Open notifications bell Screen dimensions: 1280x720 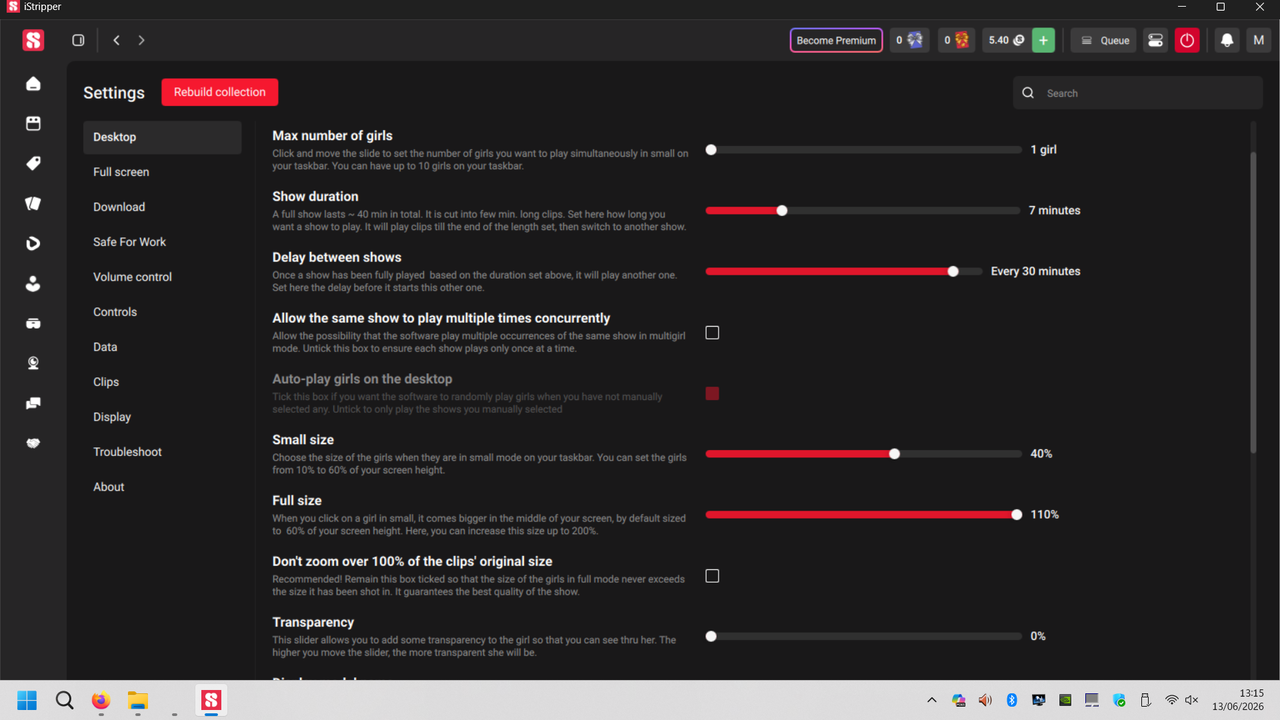1227,40
